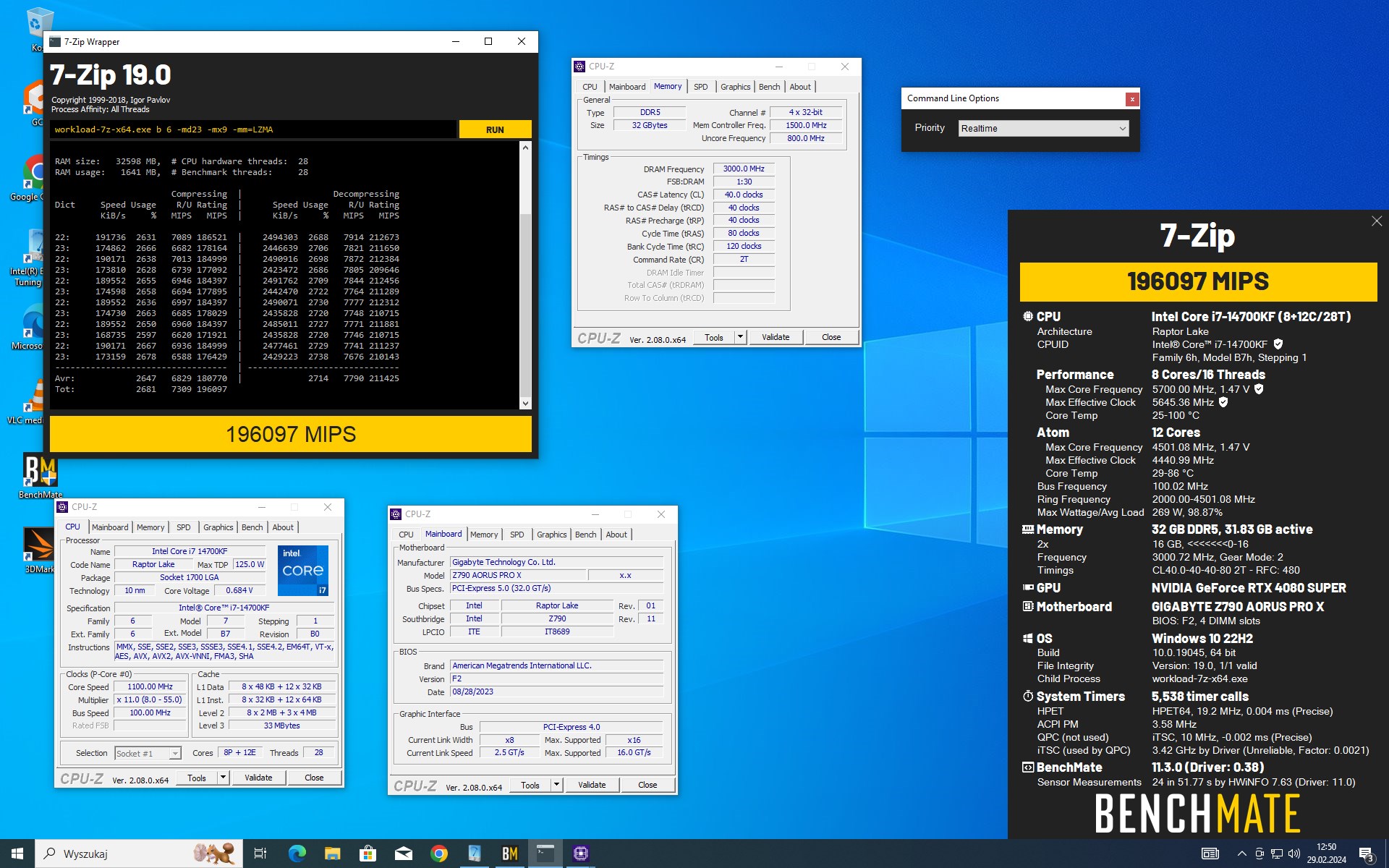Click the CPU-Z icon in Memory window title bar
The height and width of the screenshot is (868, 1389).
(x=579, y=67)
